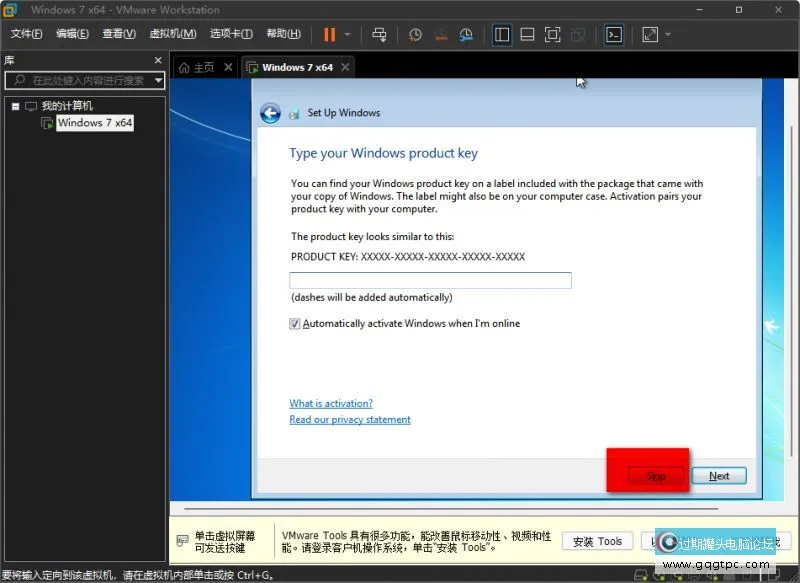Open the 查看(V) menu
The height and width of the screenshot is (583, 800).
click(118, 34)
